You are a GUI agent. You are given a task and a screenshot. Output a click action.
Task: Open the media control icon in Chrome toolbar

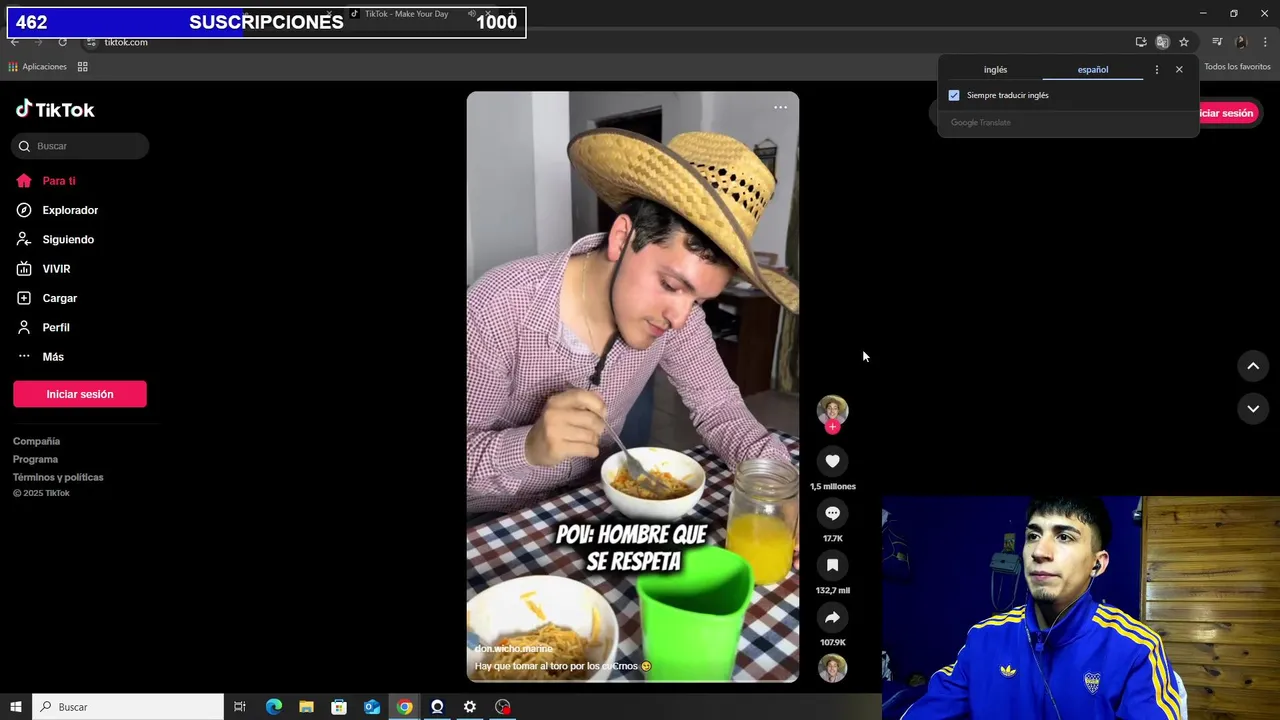point(1217,42)
